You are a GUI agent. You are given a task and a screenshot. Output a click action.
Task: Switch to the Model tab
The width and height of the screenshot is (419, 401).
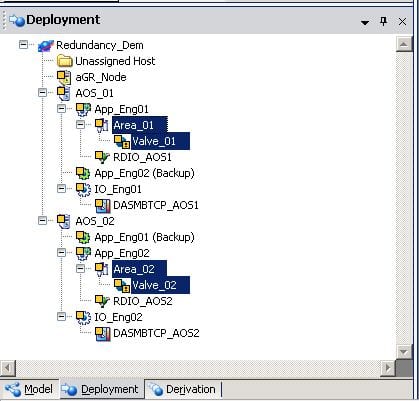point(29,389)
